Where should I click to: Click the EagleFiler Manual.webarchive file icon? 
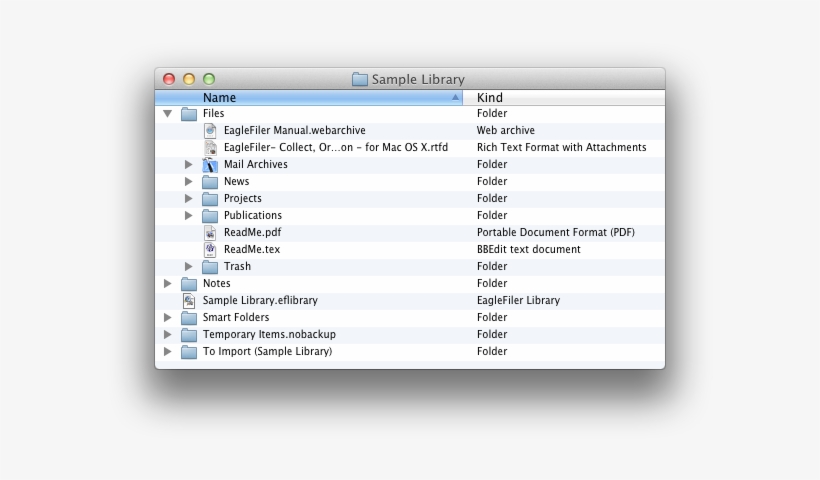(210, 131)
